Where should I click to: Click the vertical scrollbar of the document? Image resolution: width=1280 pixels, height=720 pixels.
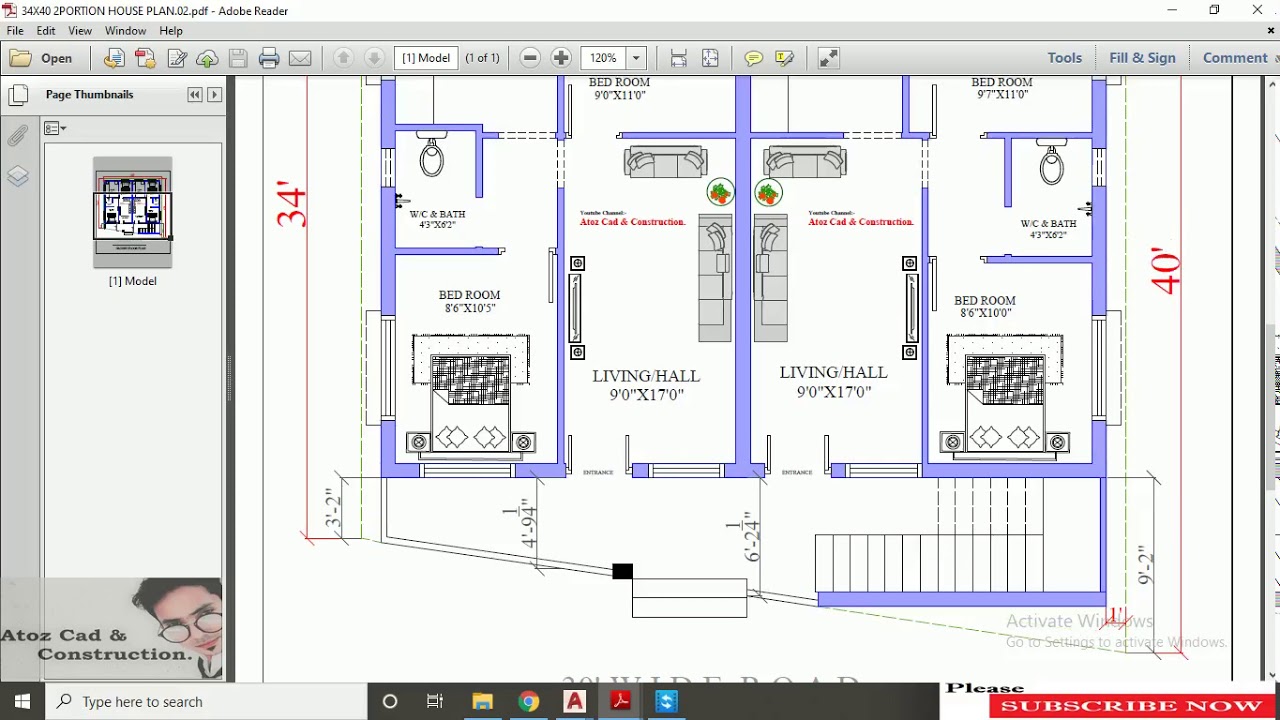(x=1273, y=380)
